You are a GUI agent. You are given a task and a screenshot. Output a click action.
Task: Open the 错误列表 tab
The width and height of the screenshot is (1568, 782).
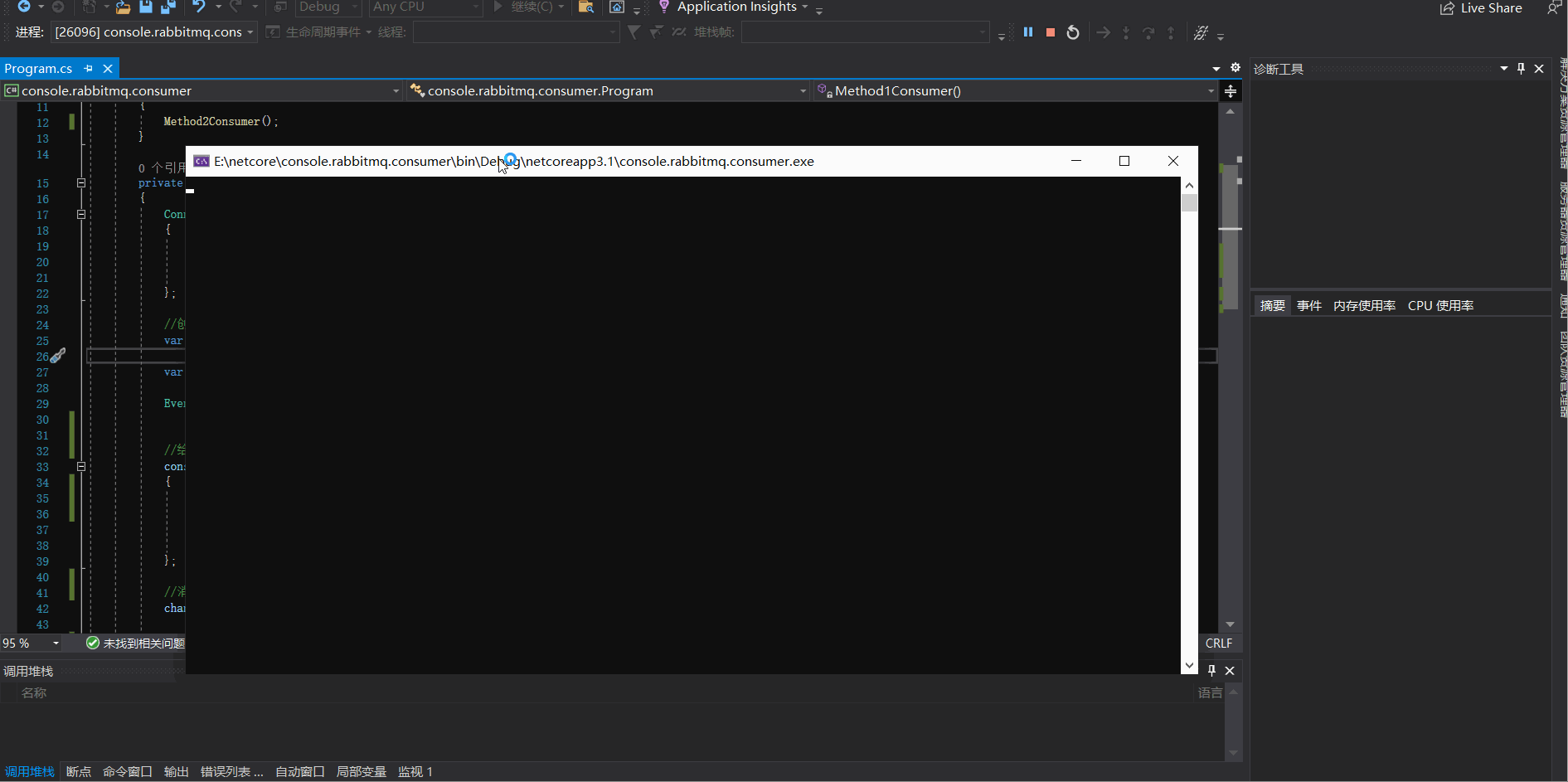pos(231,772)
